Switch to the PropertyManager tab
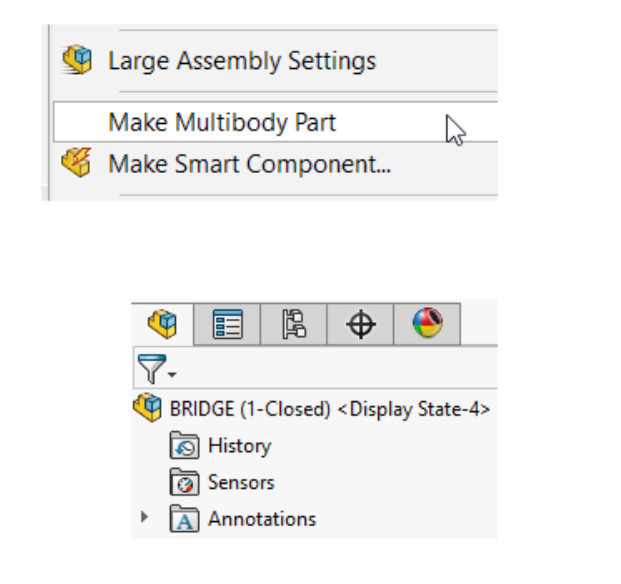 pos(228,324)
